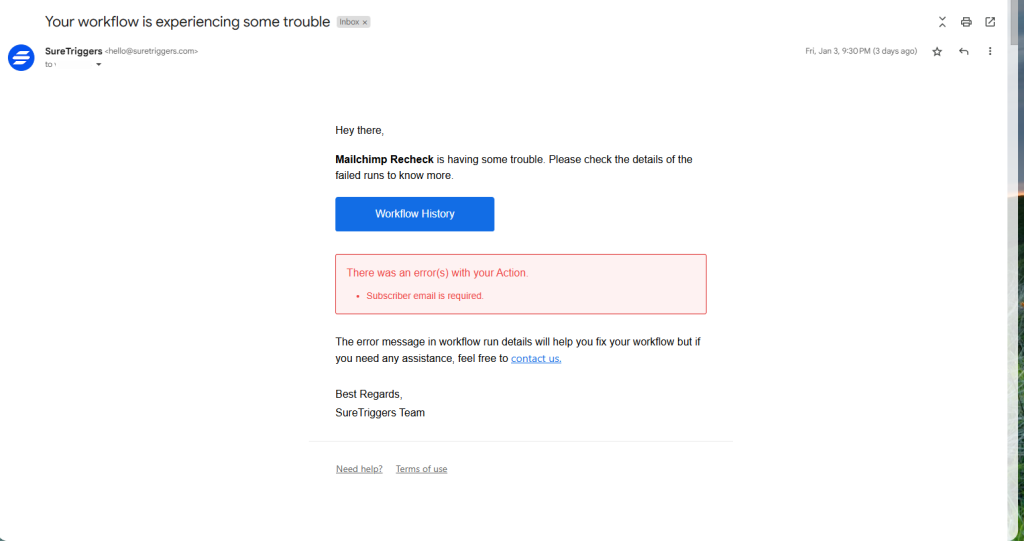Click the SureTriggers sender name
Viewport: 1024px width, 541px height.
tap(73, 51)
